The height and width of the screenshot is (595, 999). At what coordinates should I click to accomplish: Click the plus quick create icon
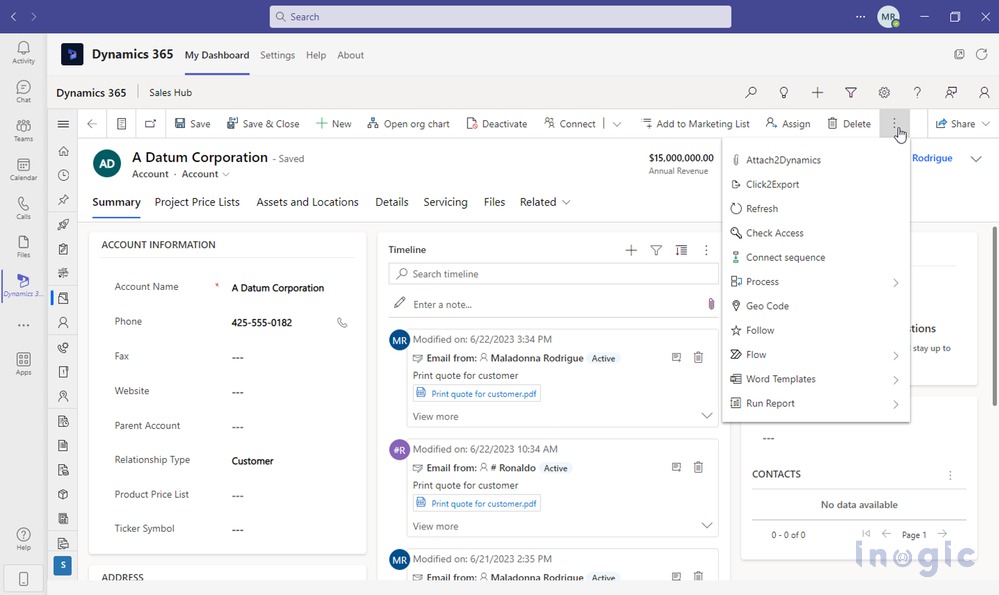(x=817, y=92)
